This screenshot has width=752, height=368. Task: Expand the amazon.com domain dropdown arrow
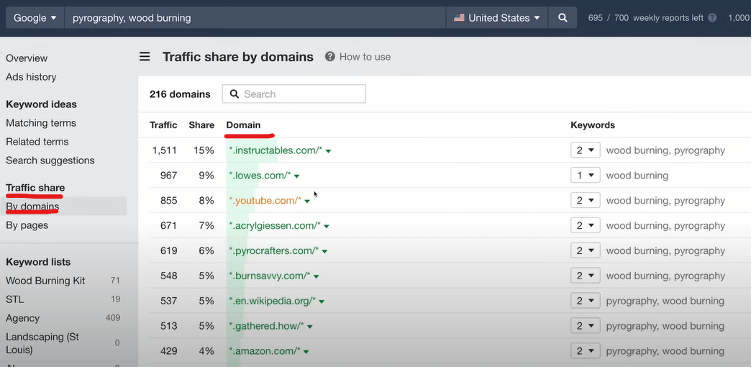306,352
